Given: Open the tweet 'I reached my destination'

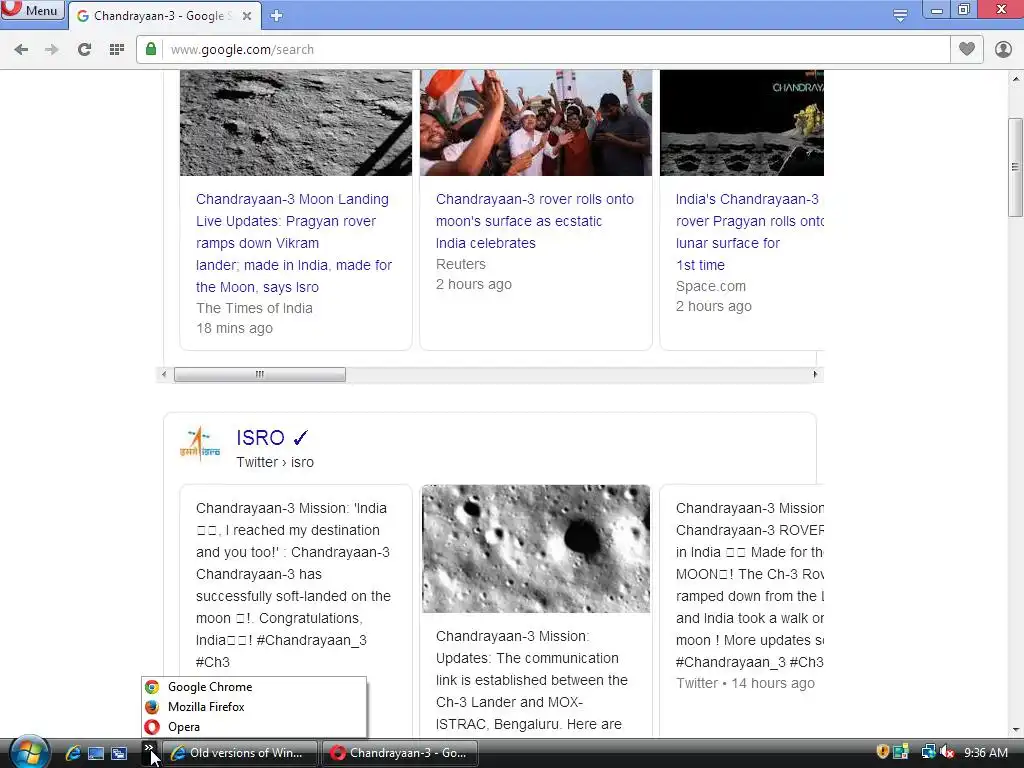Looking at the screenshot, I should coord(294,584).
